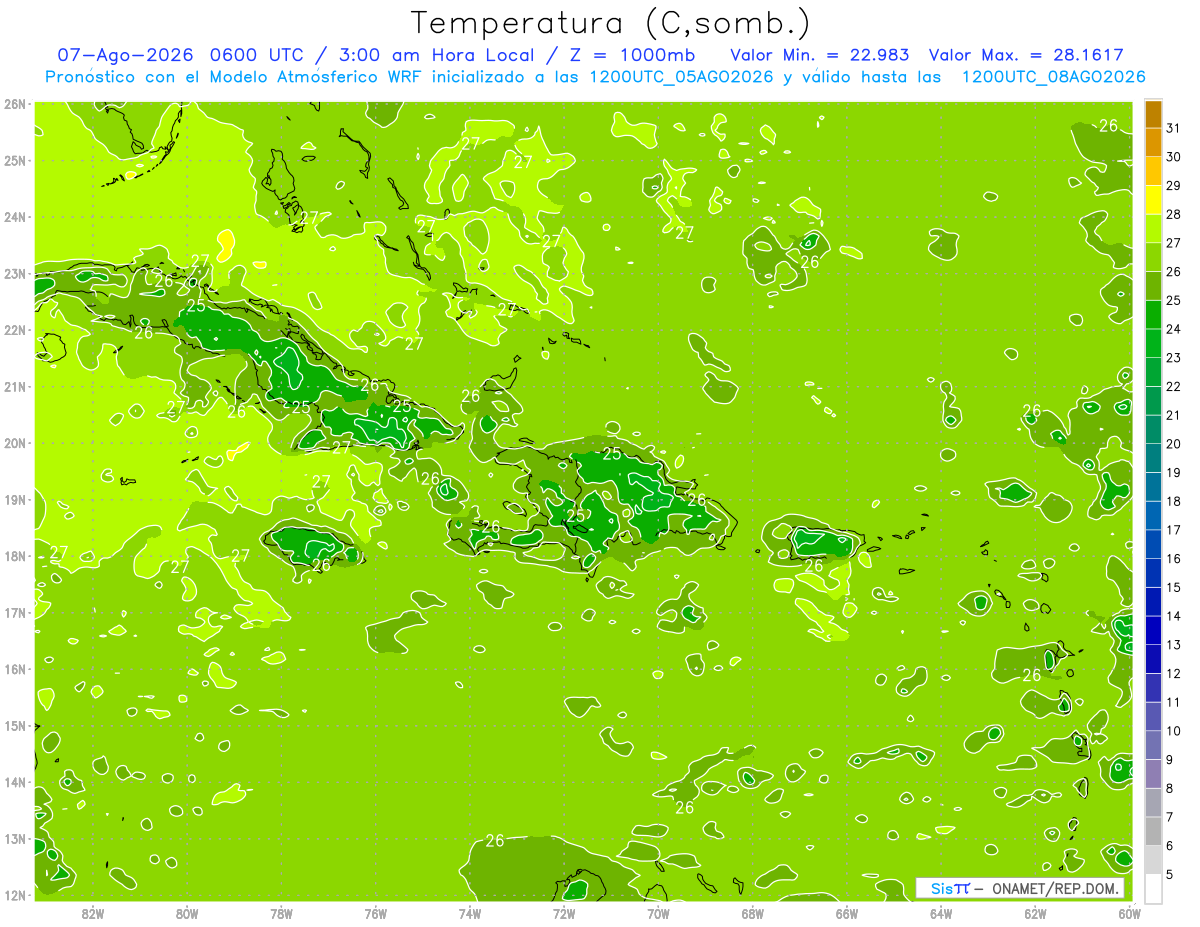
Task: Click the legend value "15"
Action: tap(1173, 587)
